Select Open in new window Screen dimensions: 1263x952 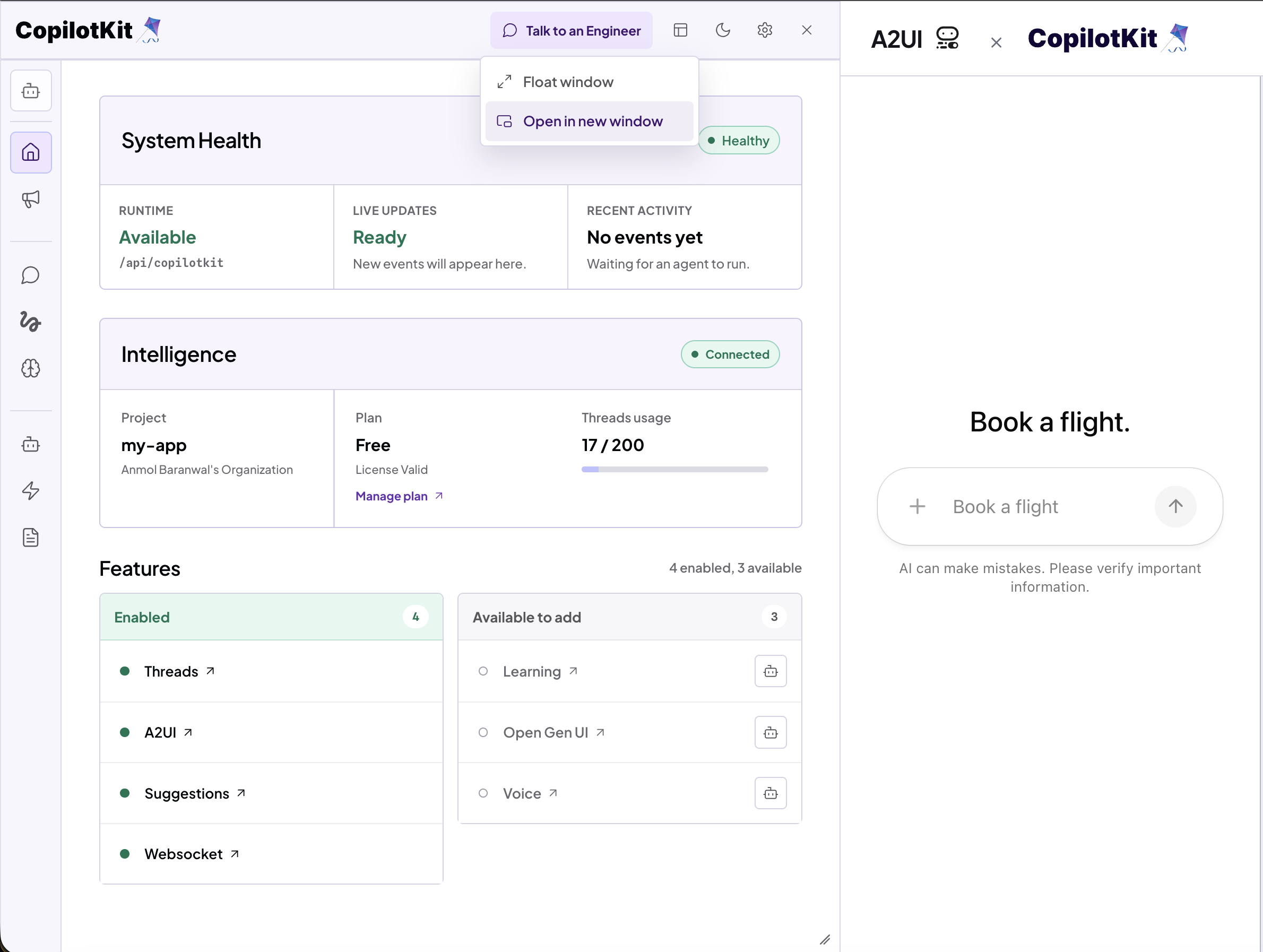point(589,121)
